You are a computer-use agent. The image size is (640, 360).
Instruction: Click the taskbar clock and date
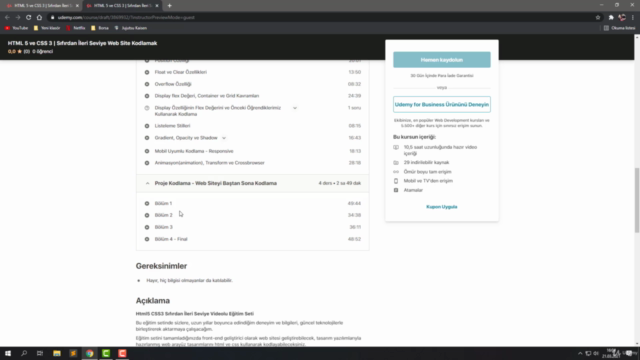pyautogui.click(x=611, y=353)
